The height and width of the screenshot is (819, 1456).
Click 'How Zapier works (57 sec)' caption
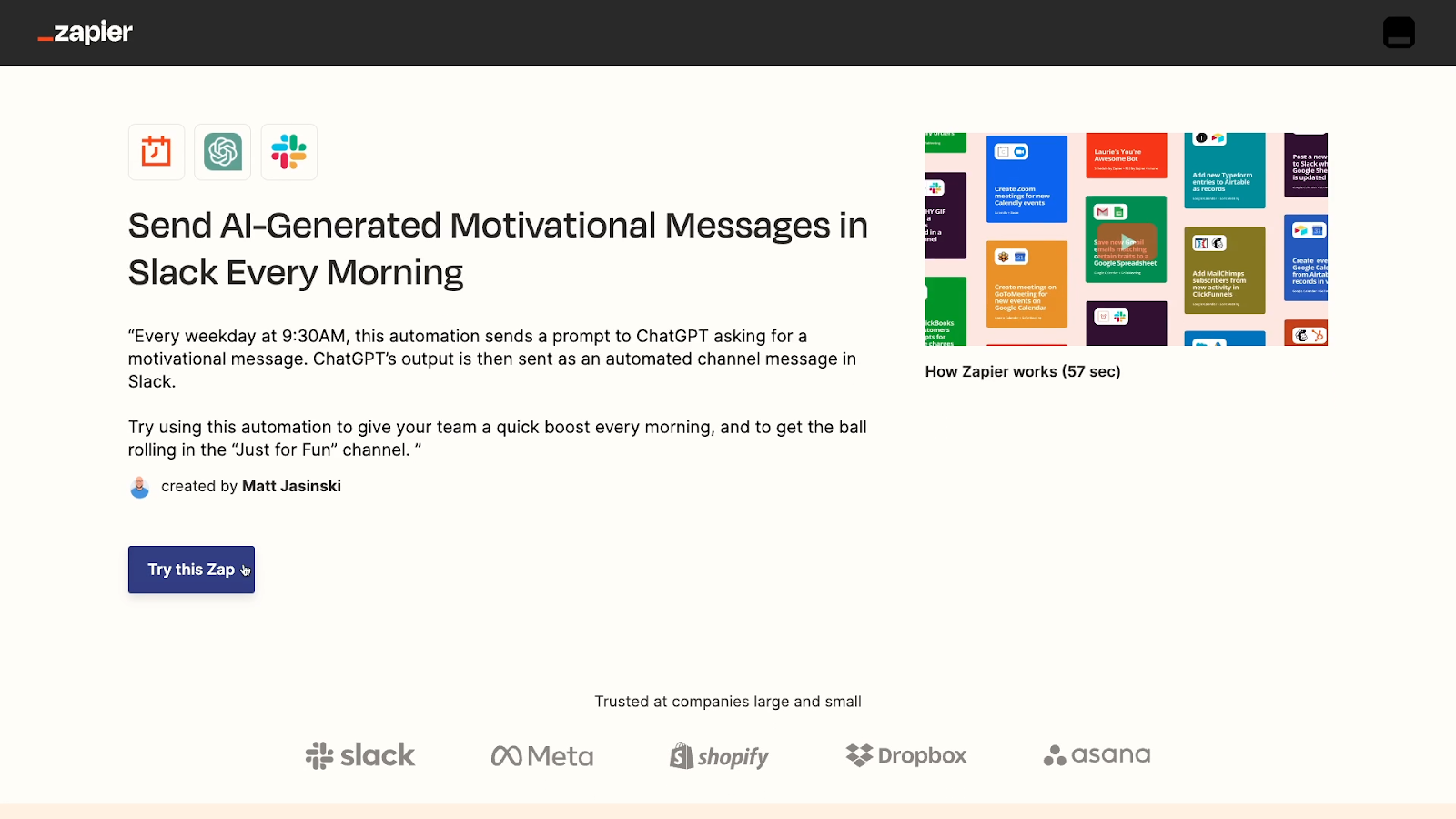[x=1023, y=371]
